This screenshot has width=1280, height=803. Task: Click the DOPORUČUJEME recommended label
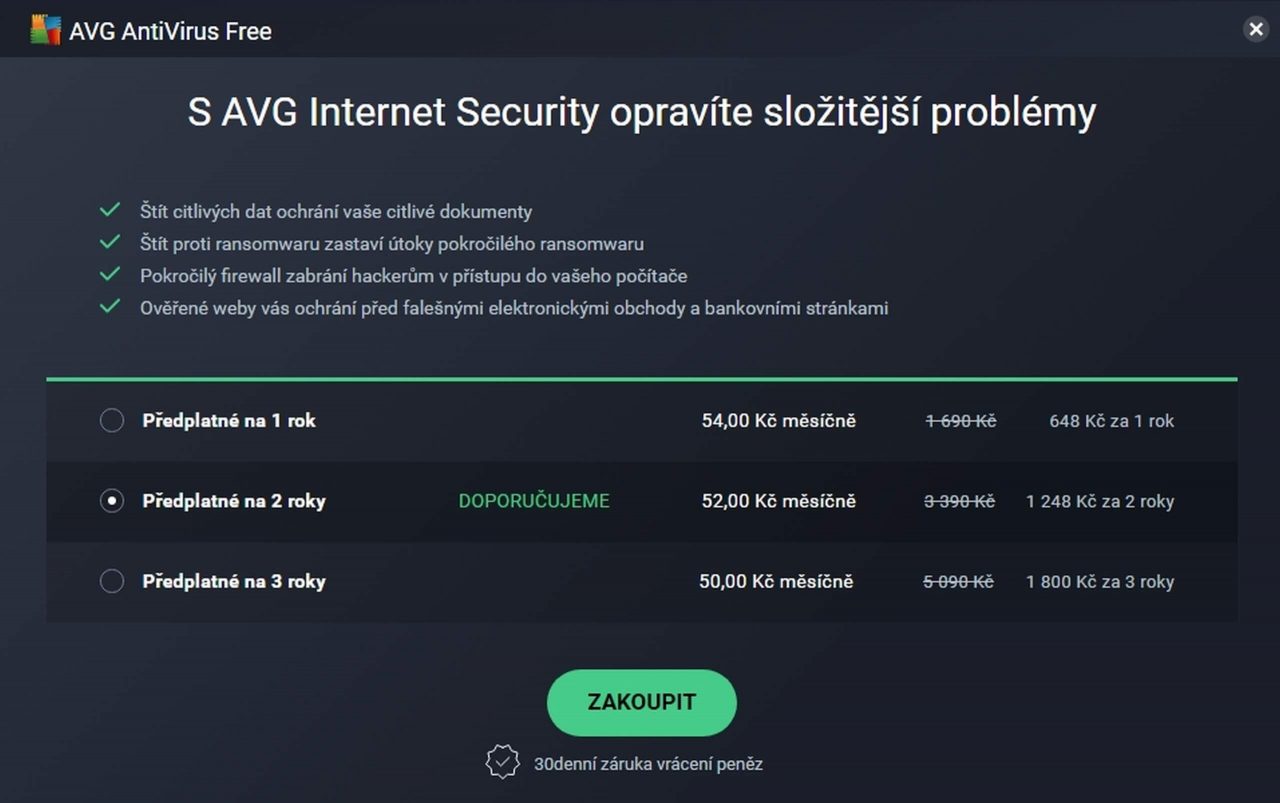(x=534, y=501)
